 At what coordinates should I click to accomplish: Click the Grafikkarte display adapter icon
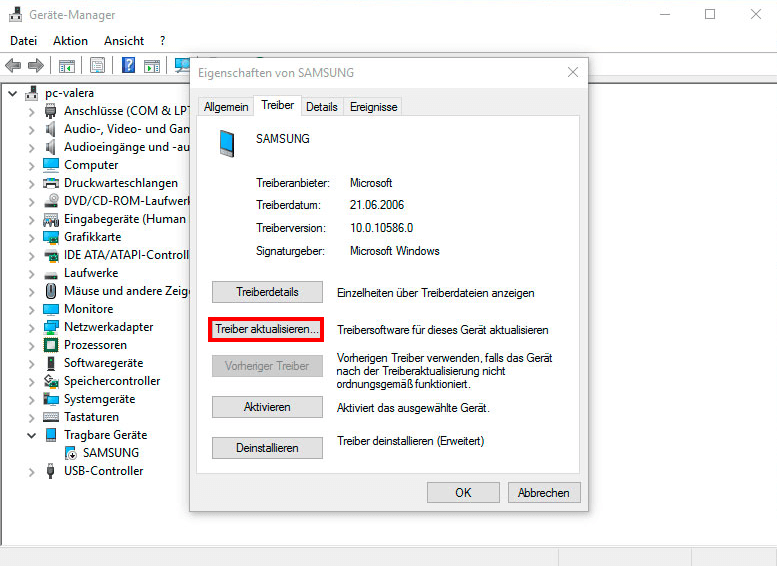(51, 237)
